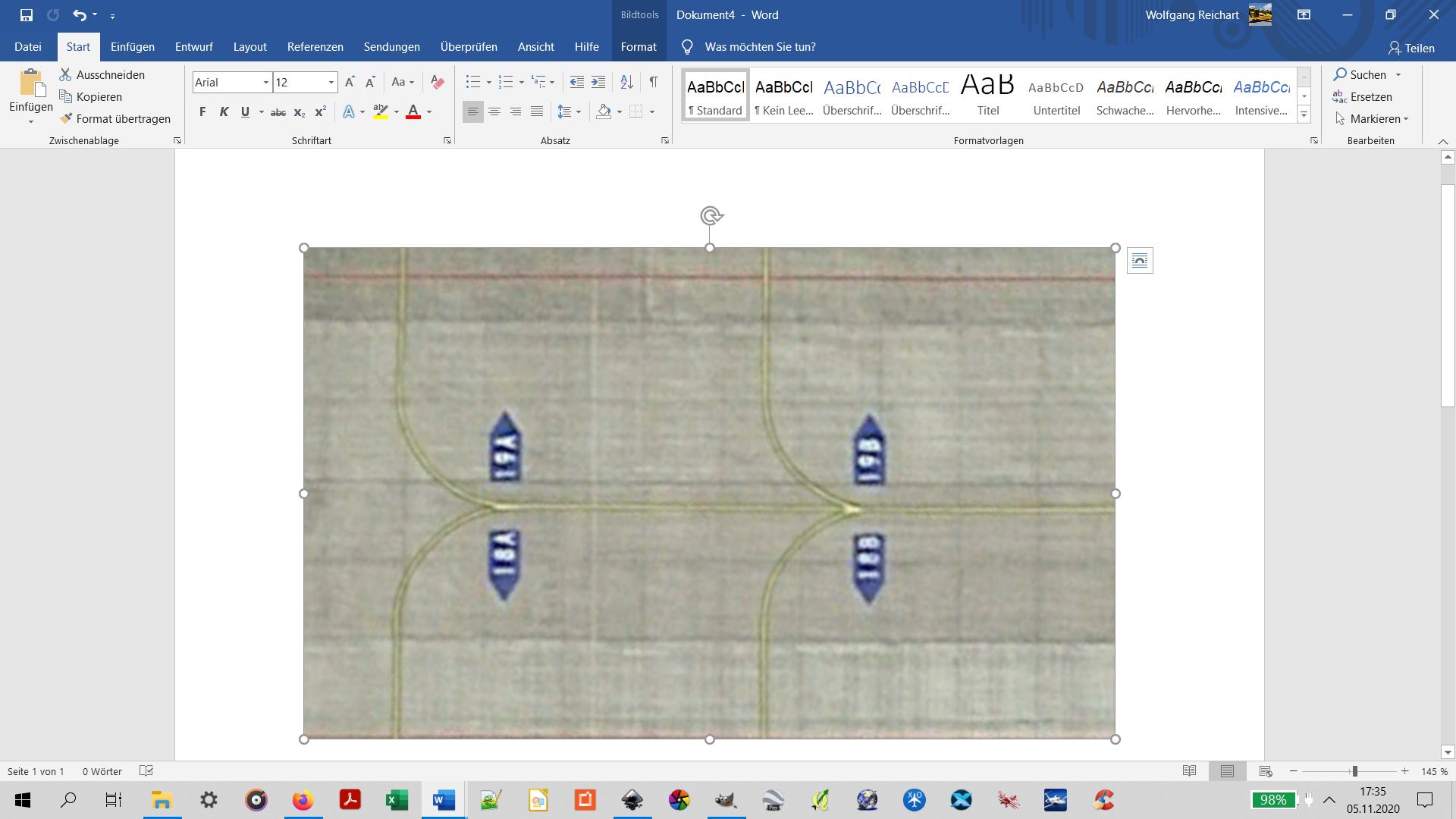This screenshot has width=1456, height=819.
Task: Open the Einfügen ribbon tab
Action: pyautogui.click(x=132, y=47)
